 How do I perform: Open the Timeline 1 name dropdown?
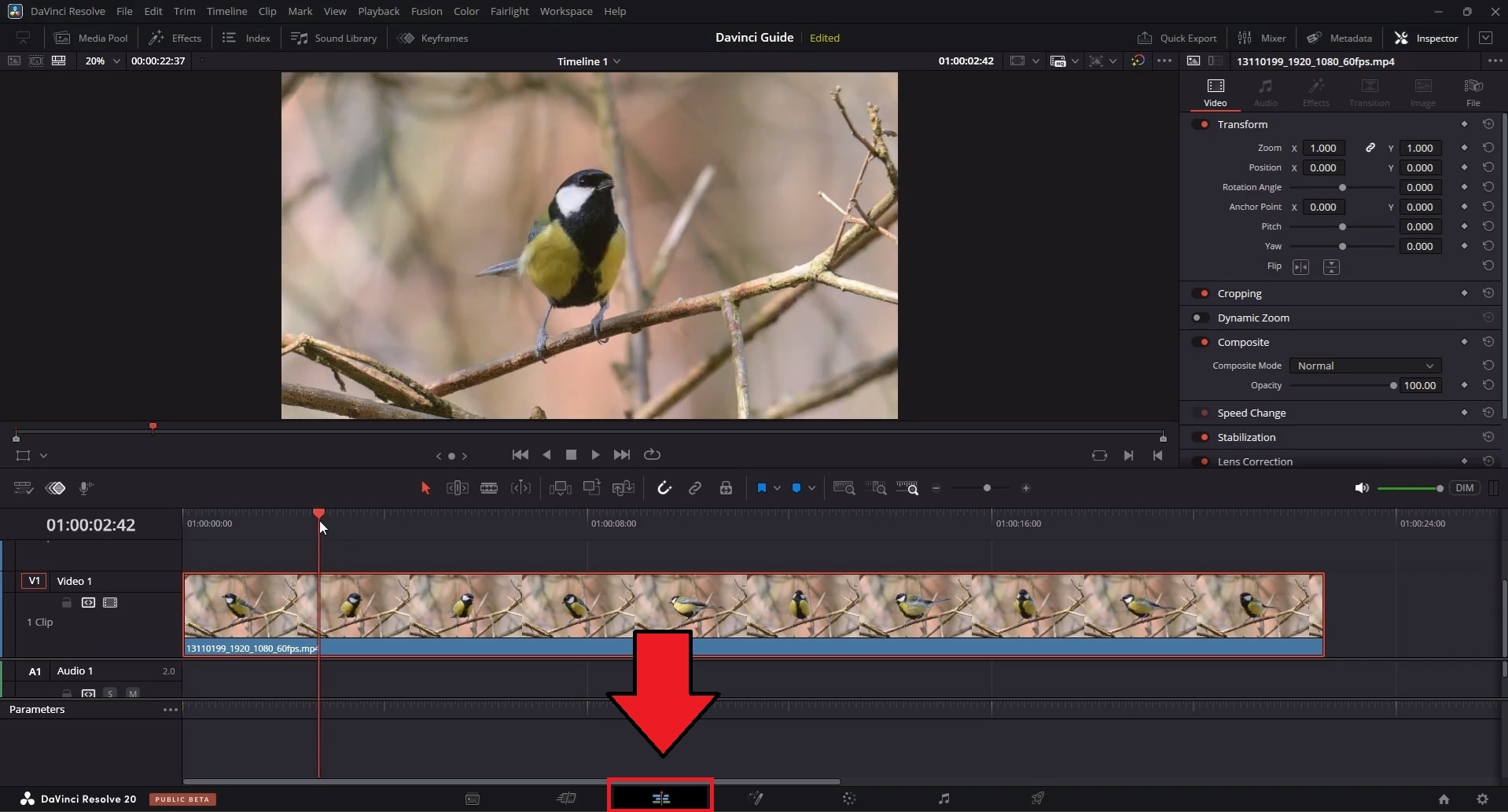coord(589,61)
